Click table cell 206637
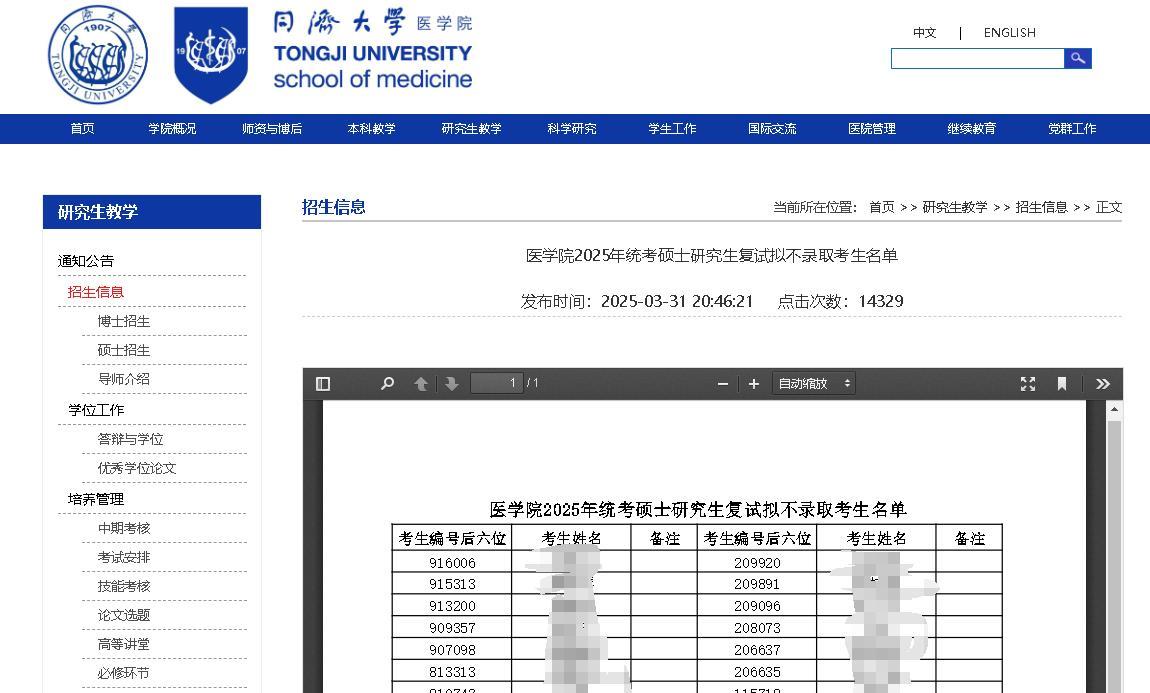Viewport: 1150px width, 693px height. [757, 650]
